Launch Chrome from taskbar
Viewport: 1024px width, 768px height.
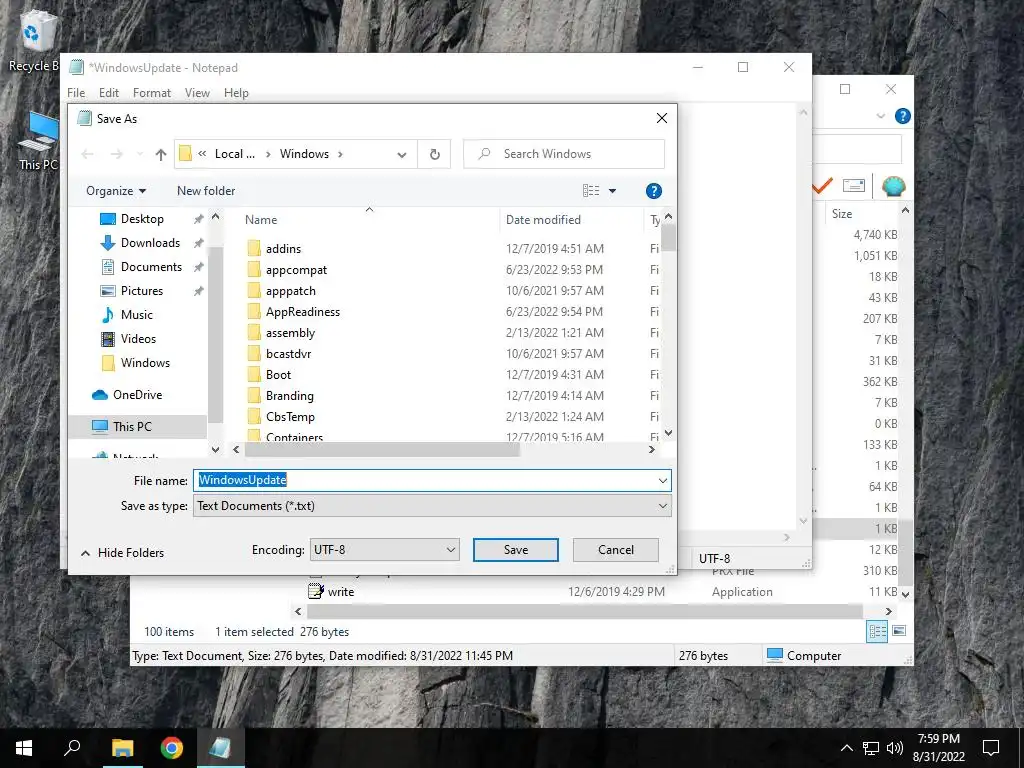pyautogui.click(x=172, y=748)
